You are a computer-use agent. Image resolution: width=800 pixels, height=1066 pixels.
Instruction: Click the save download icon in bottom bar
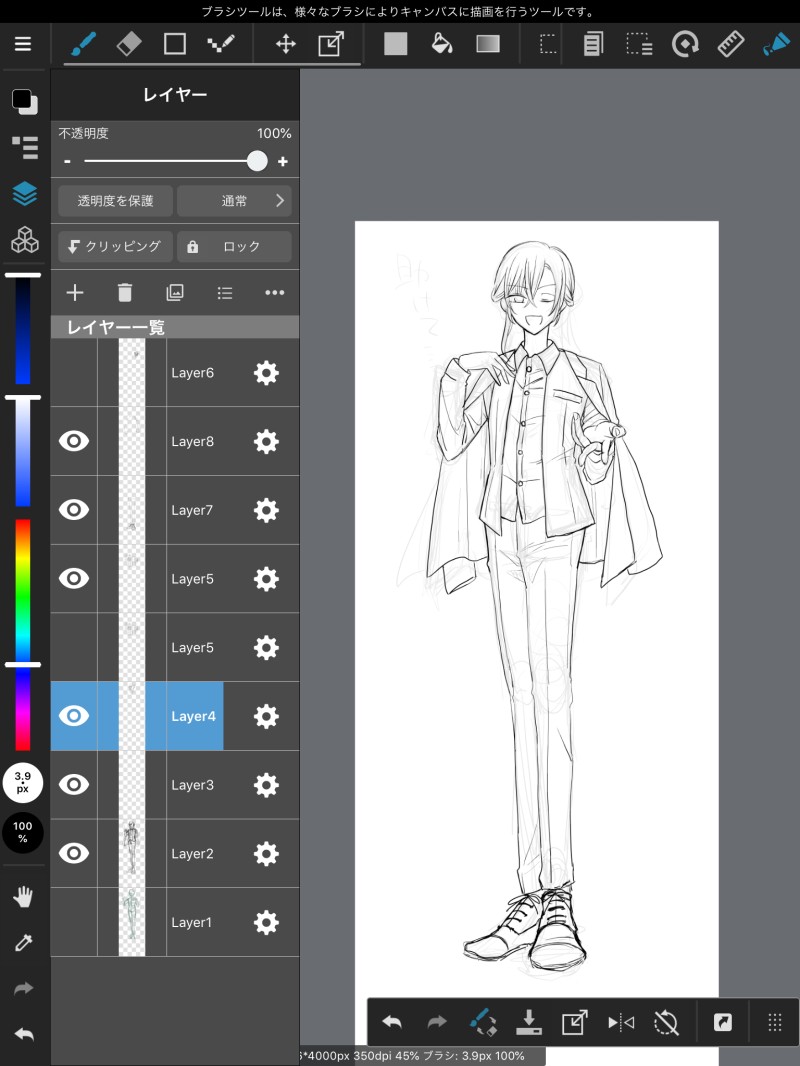[x=529, y=1022]
